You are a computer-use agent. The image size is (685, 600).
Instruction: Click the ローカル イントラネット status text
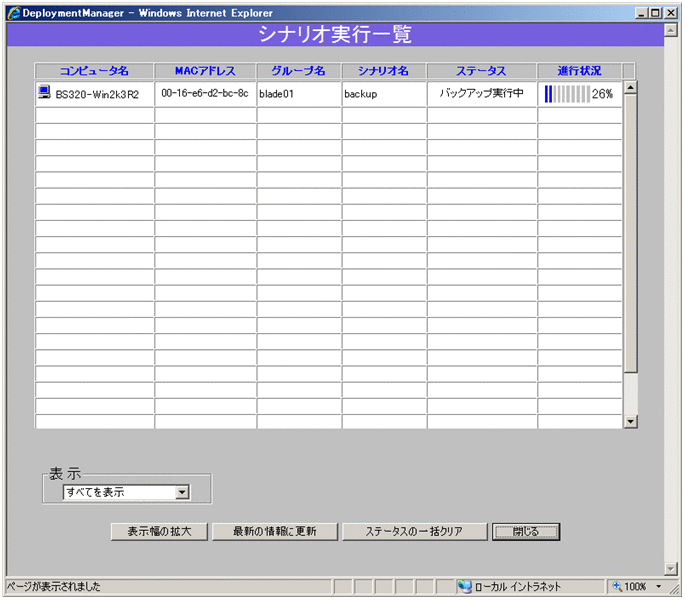click(x=517, y=586)
